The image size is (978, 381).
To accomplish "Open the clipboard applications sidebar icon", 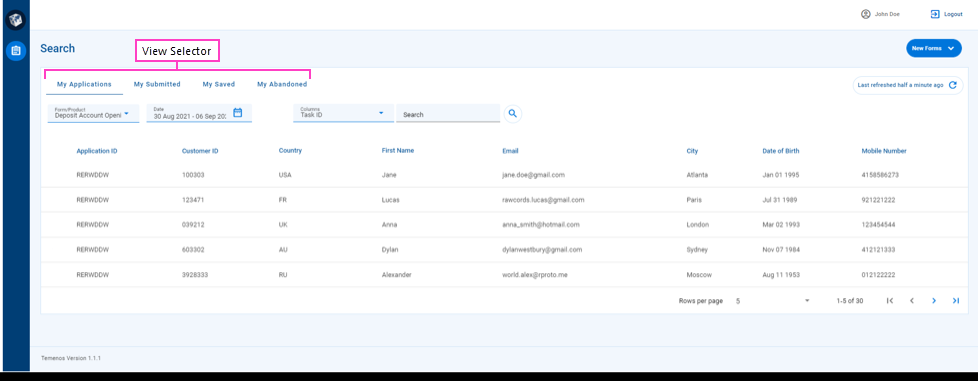I will point(16,51).
